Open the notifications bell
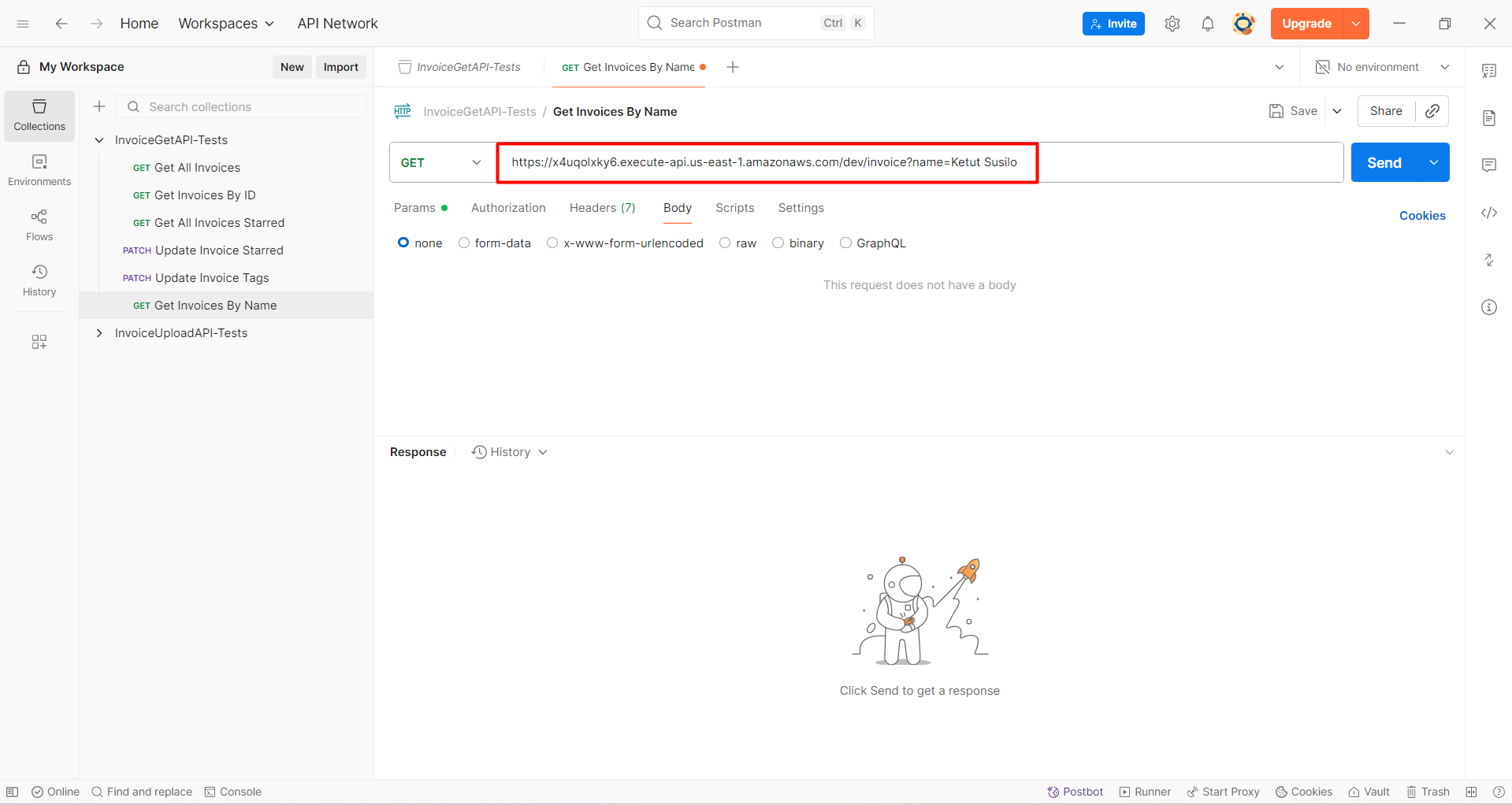The image size is (1512, 805). pos(1208,24)
